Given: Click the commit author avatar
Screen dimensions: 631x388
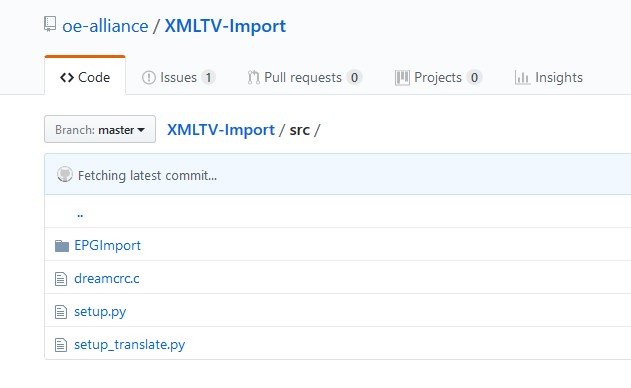Looking at the screenshot, I should coord(65,174).
